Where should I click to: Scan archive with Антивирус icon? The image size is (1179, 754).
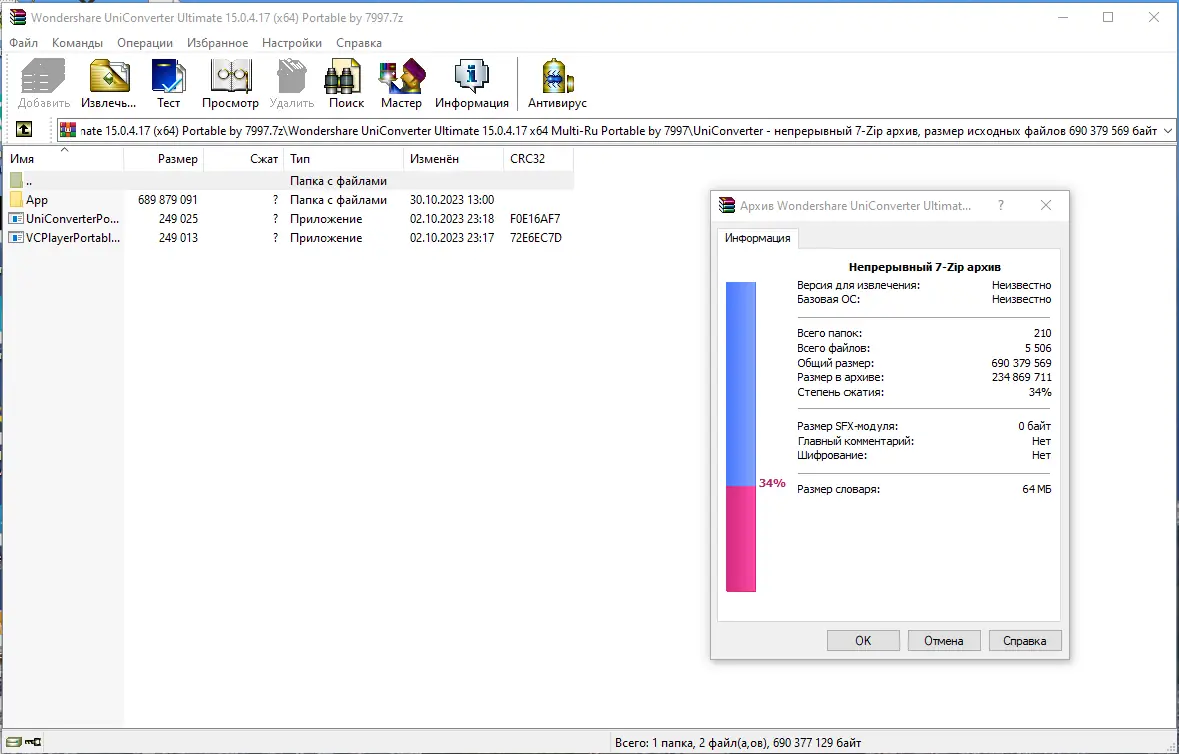pyautogui.click(x=556, y=80)
